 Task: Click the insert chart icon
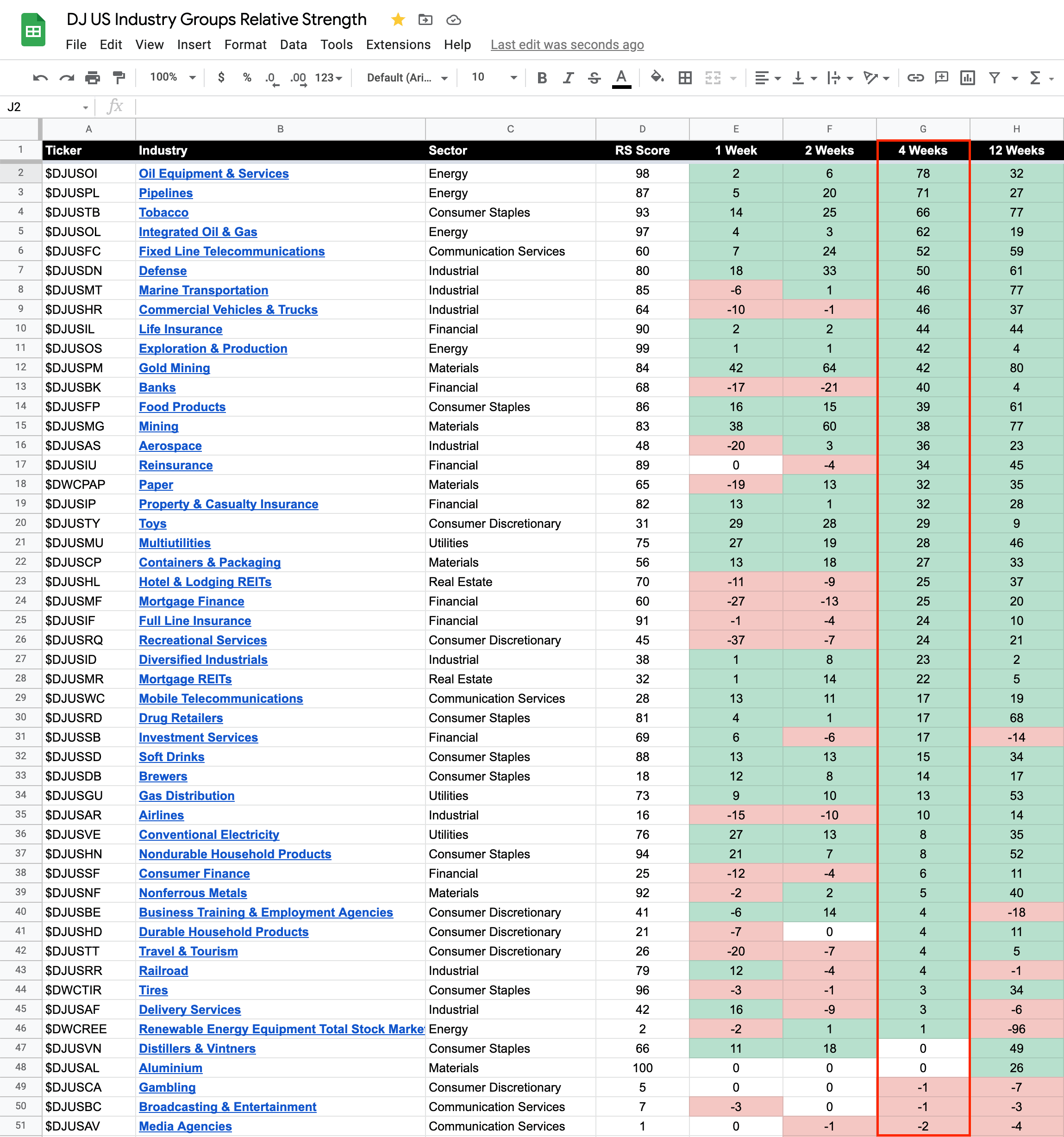pos(967,78)
